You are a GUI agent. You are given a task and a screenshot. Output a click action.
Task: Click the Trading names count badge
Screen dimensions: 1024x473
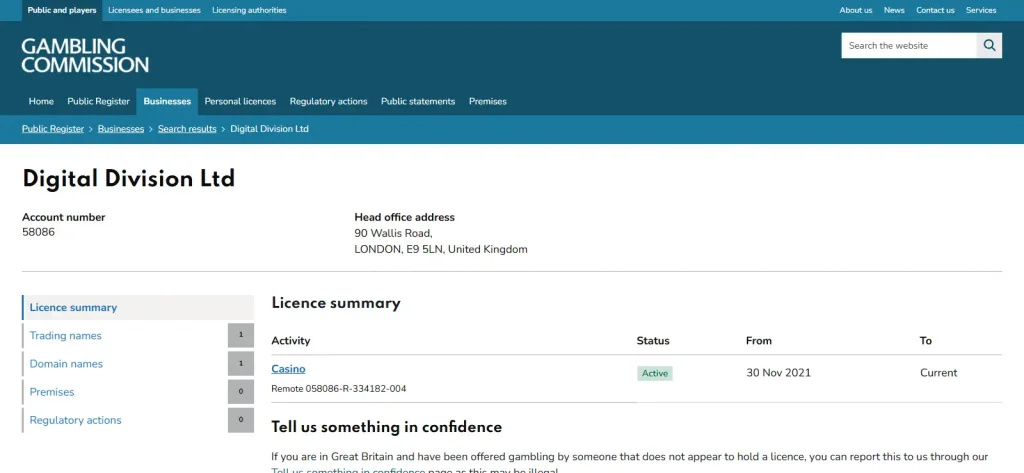pos(241,335)
